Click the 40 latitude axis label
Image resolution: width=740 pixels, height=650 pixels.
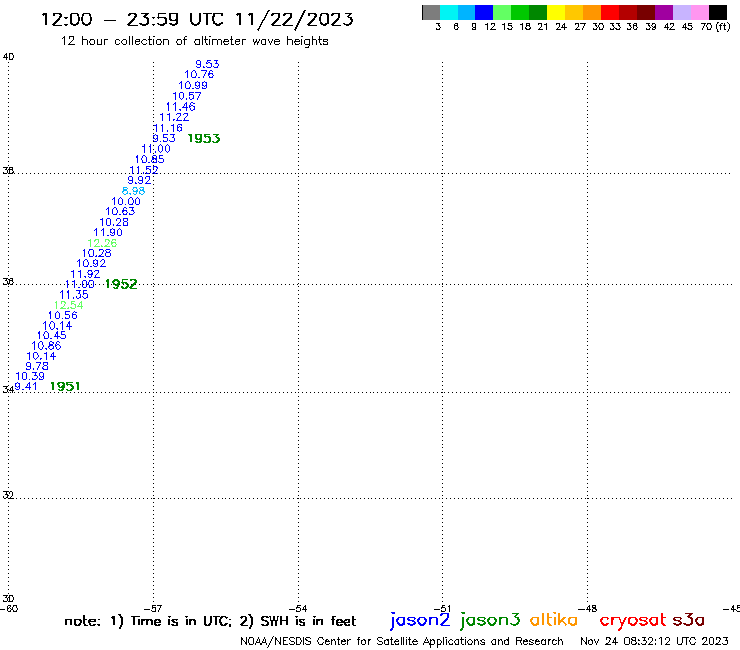pos(8,57)
